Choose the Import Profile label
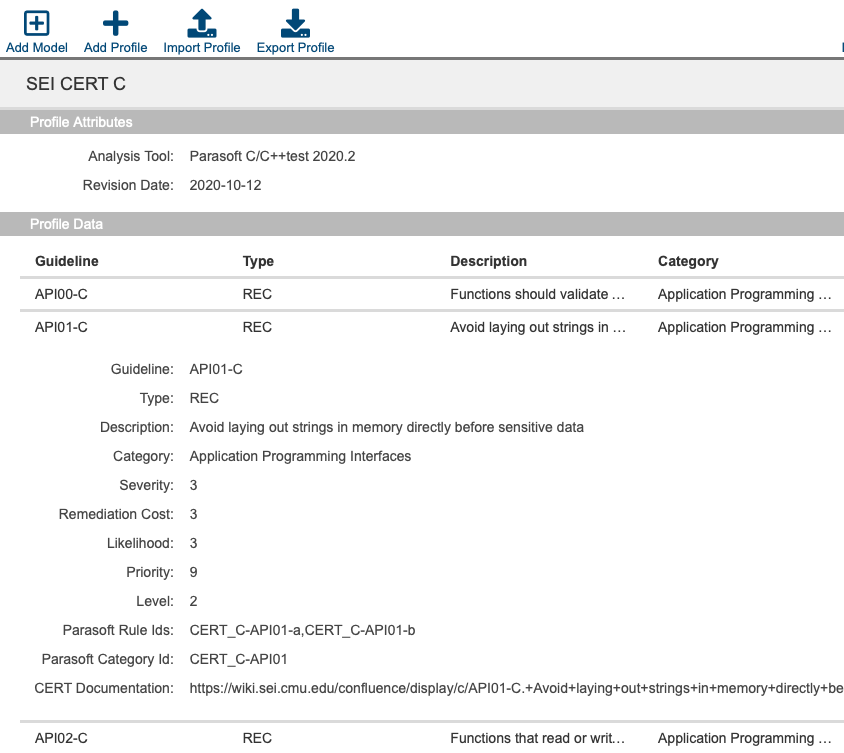The width and height of the screenshot is (844, 753). pos(202,47)
